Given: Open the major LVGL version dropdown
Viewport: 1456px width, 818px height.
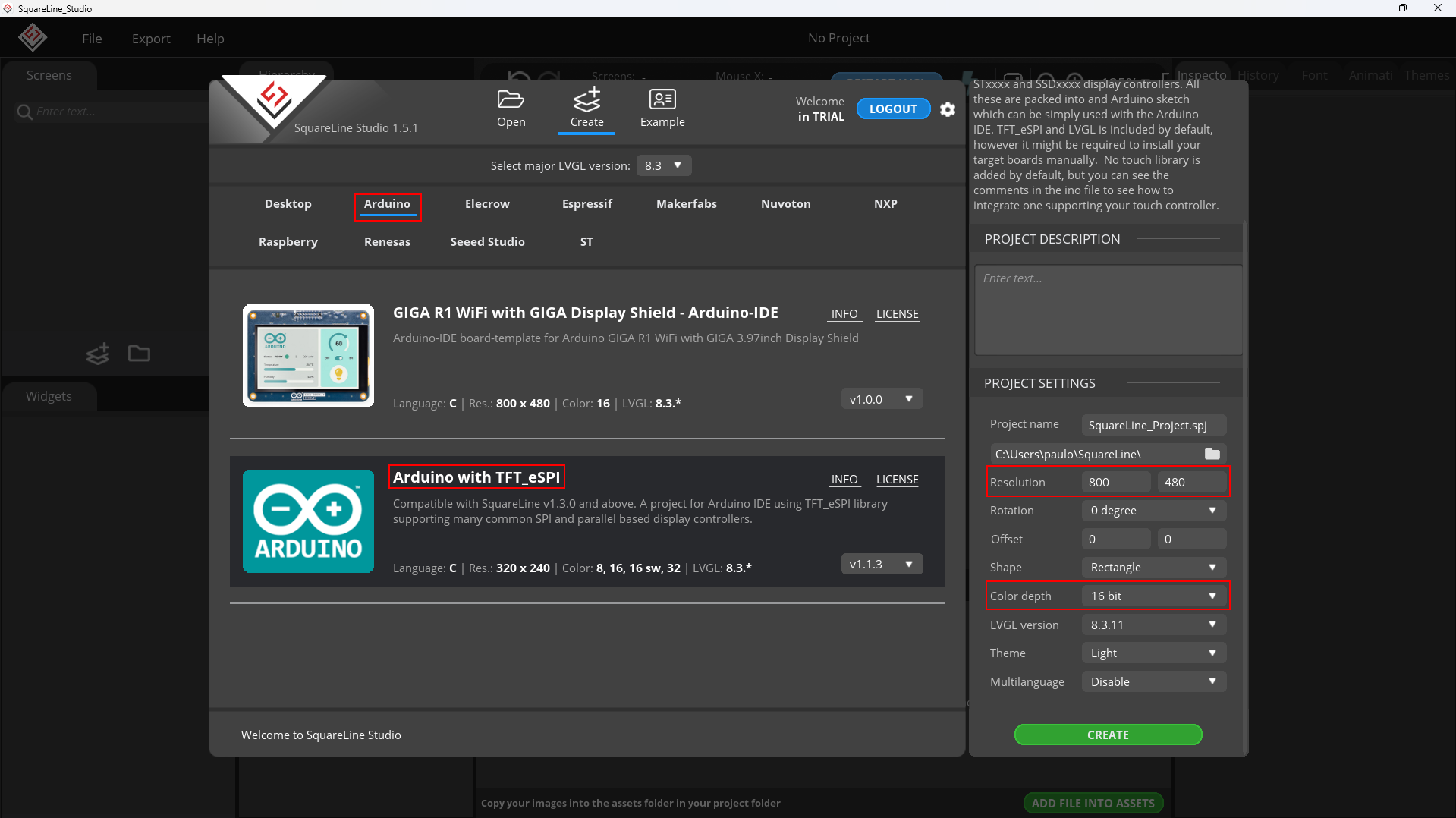Looking at the screenshot, I should tap(664, 165).
